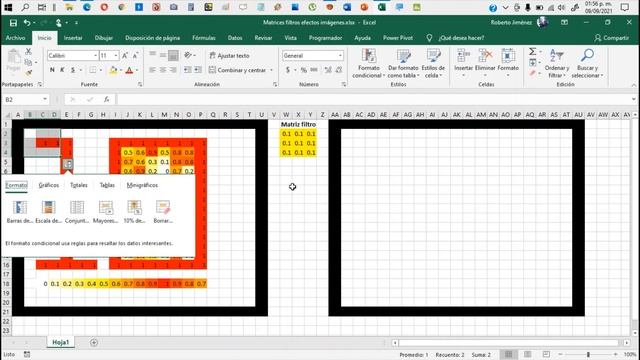Image resolution: width=640 pixels, height=360 pixels.
Task: Click Borrar formato quick analysis option
Action: 163,212
